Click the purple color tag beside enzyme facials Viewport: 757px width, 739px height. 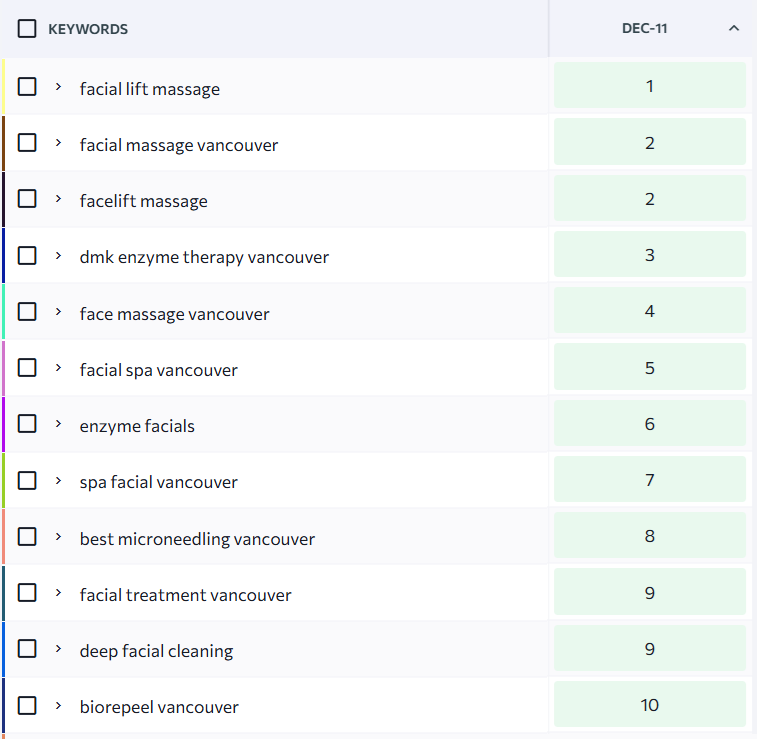click(3, 425)
